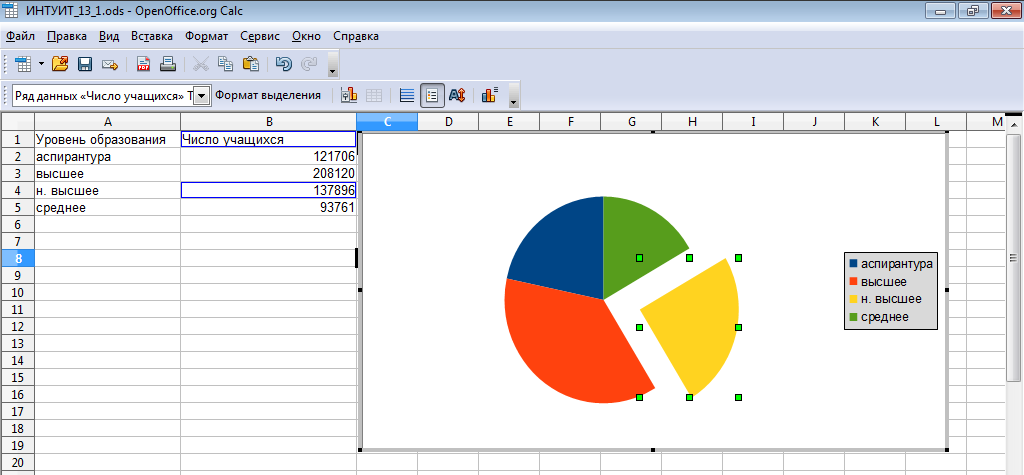
Task: Send document as e-mail icon
Action: [x=110, y=64]
